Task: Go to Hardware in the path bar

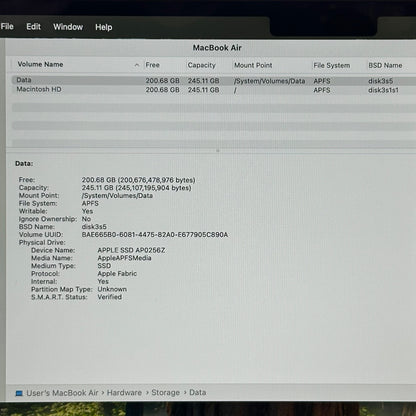Action: click(124, 393)
